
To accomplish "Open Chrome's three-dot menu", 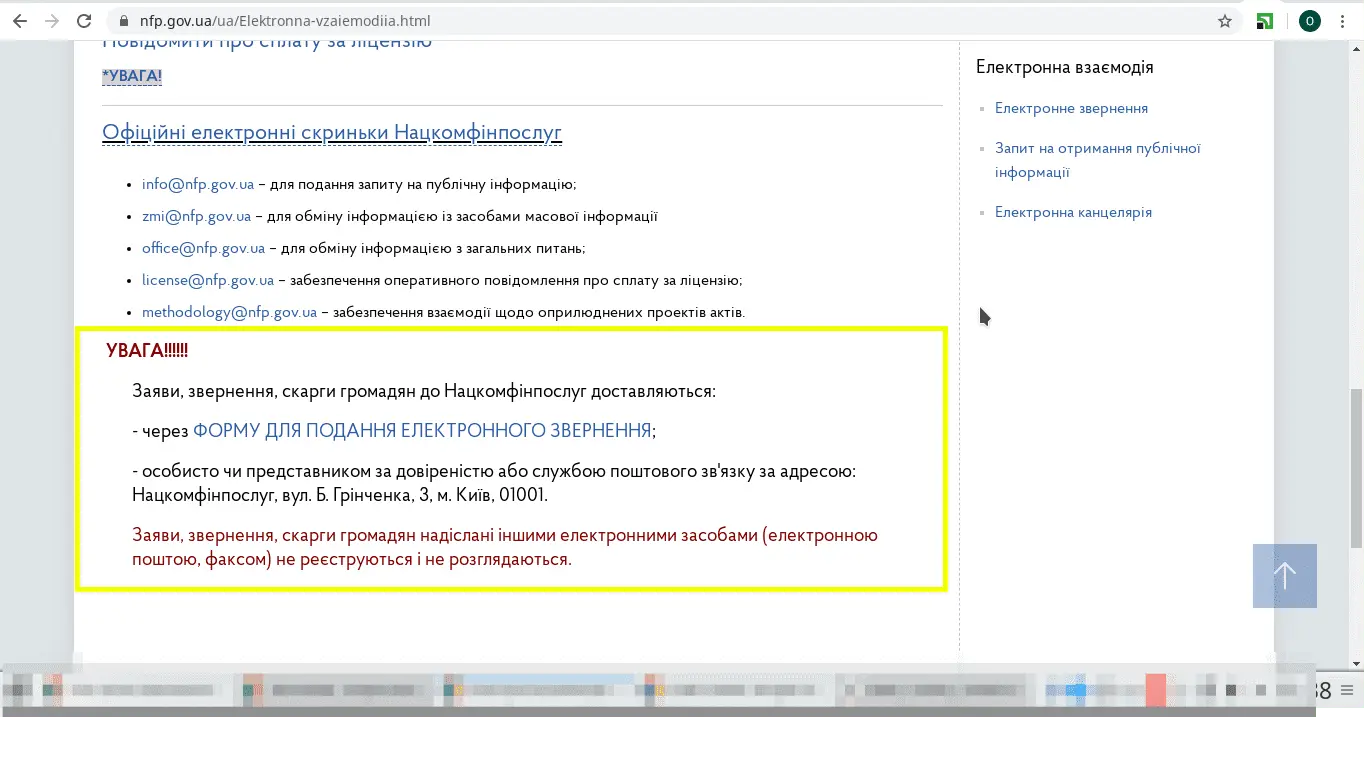I will (1343, 21).
